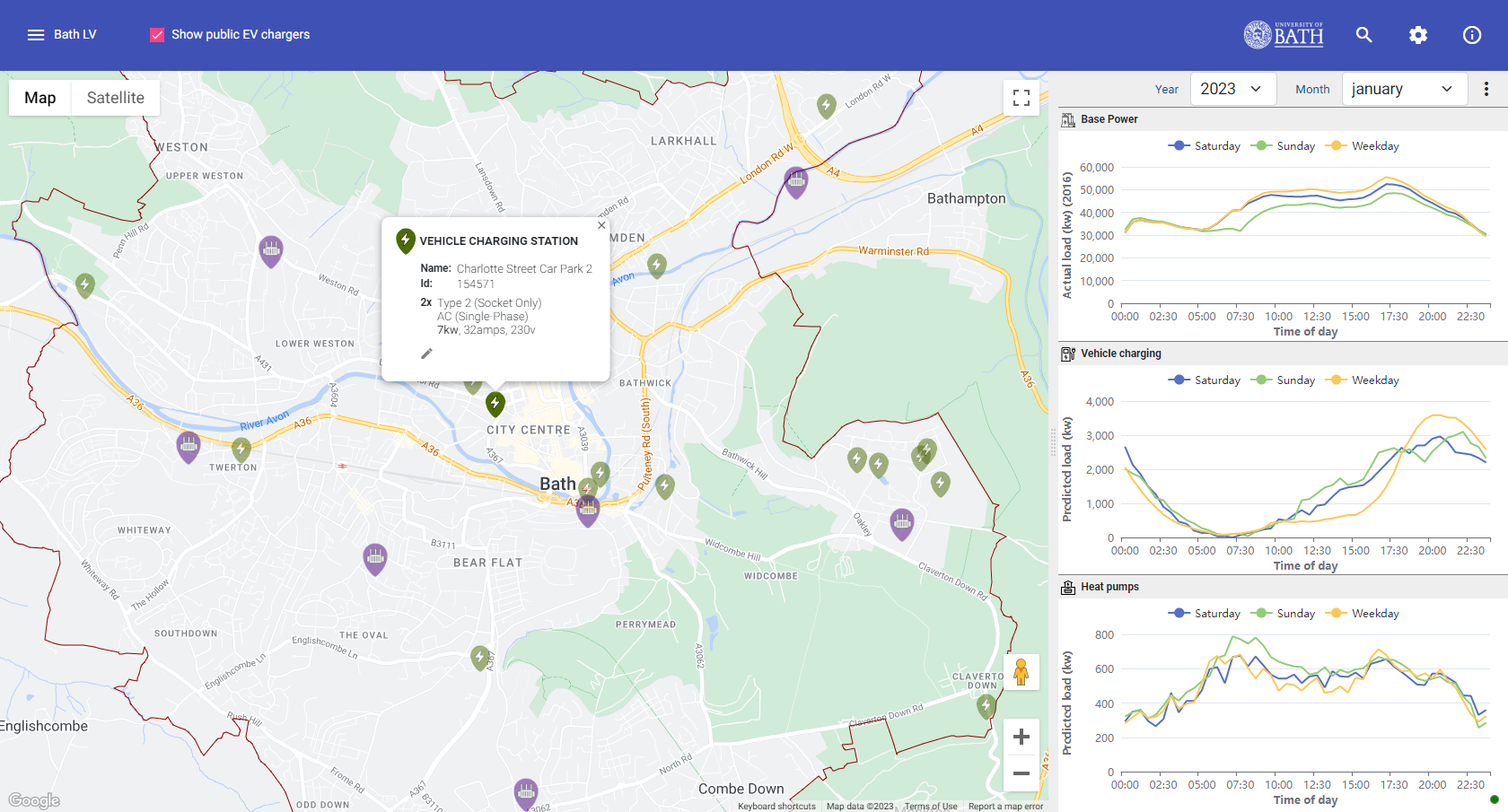
Task: Click the info circle icon
Action: 1471,35
